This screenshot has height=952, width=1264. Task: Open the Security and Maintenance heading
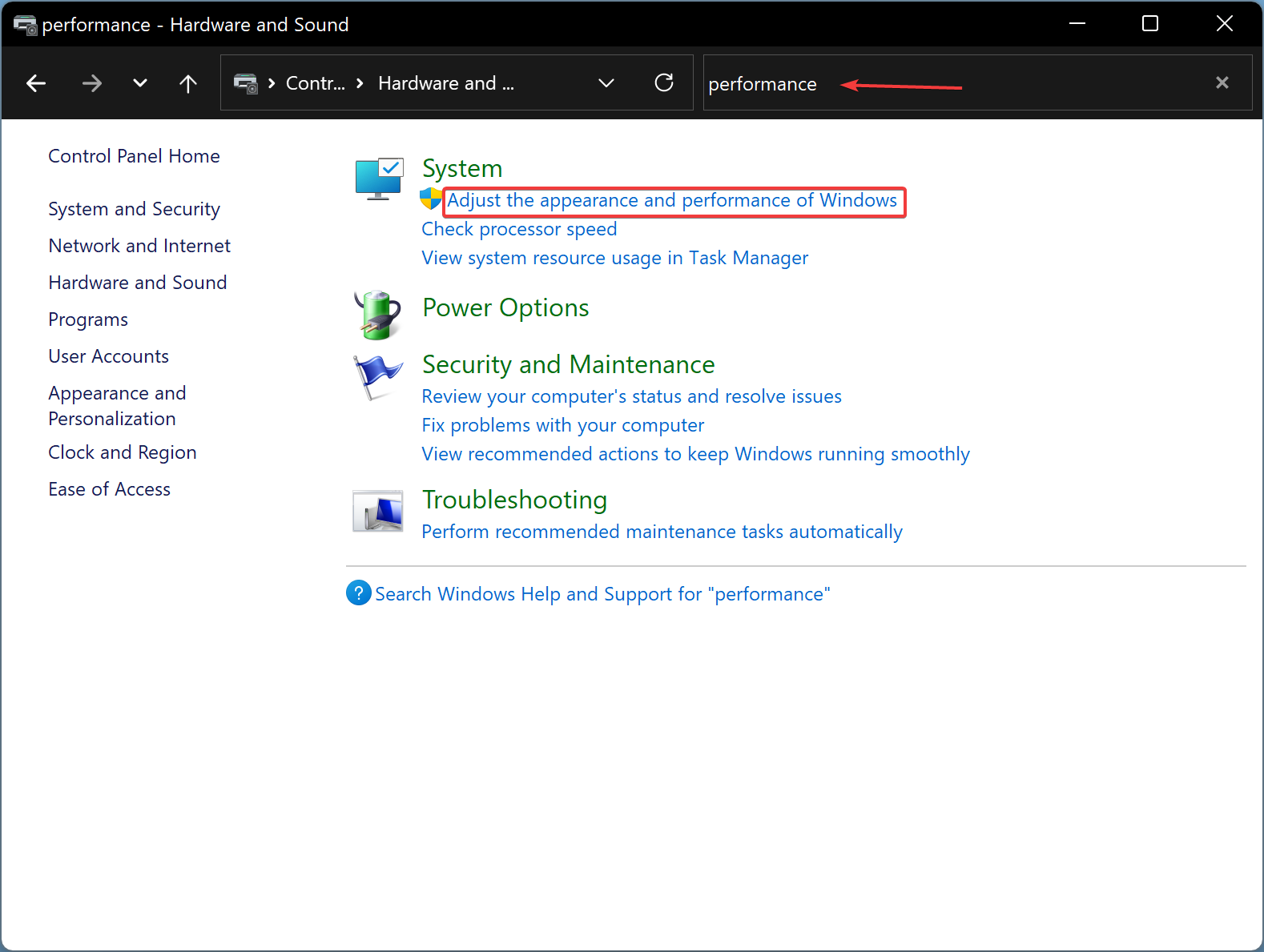tap(568, 364)
